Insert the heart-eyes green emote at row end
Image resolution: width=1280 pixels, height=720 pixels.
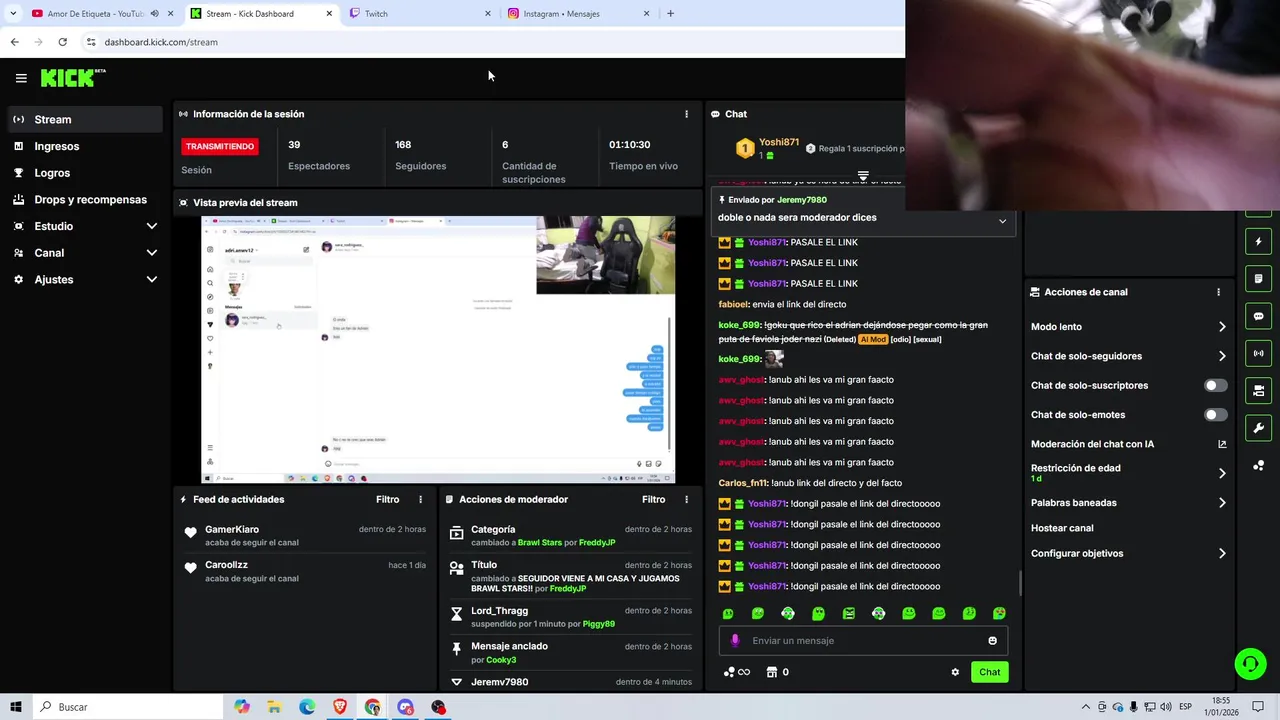pyautogui.click(x=999, y=613)
